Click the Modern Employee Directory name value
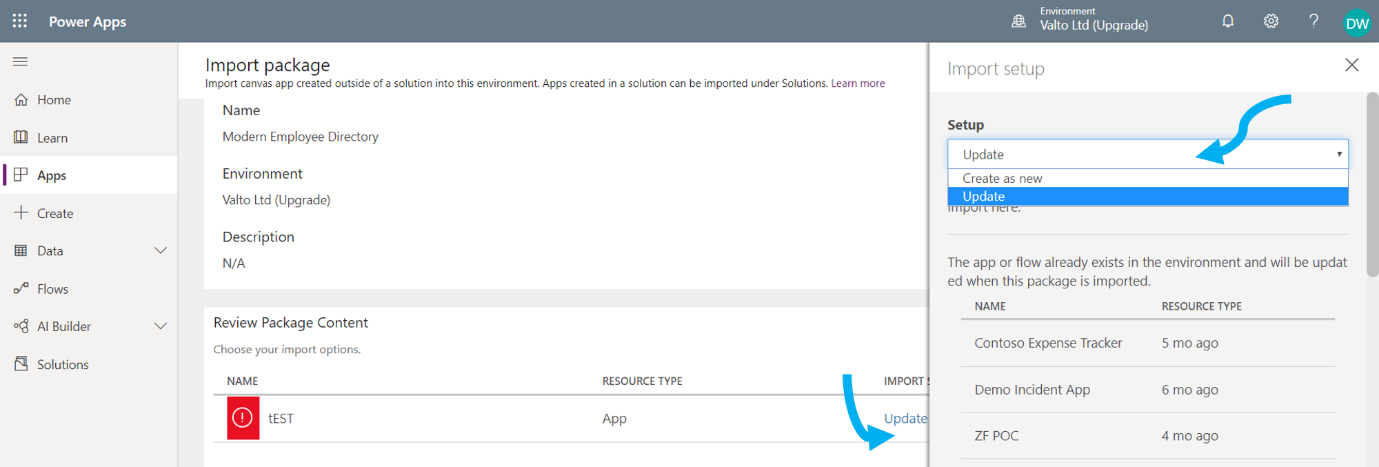This screenshot has width=1379, height=467. [x=300, y=136]
